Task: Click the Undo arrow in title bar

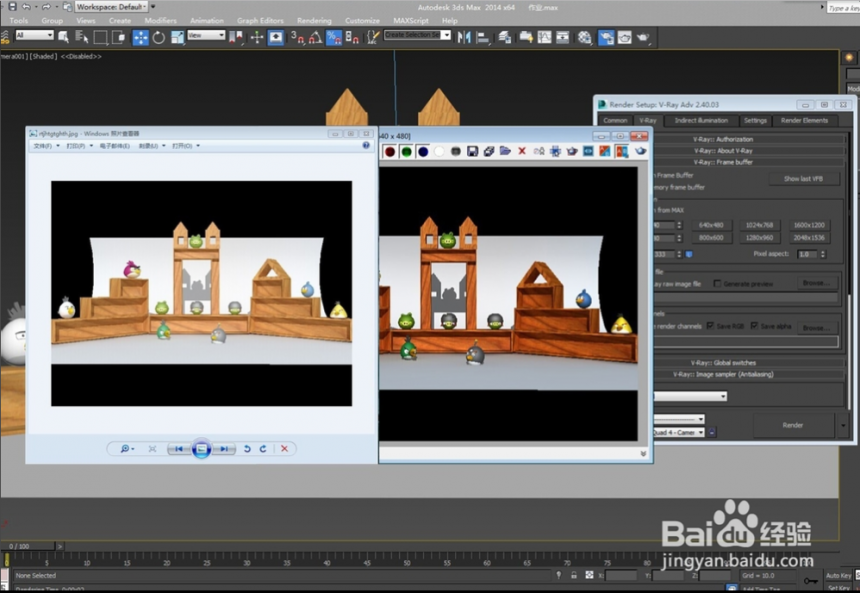Action: click(26, 7)
